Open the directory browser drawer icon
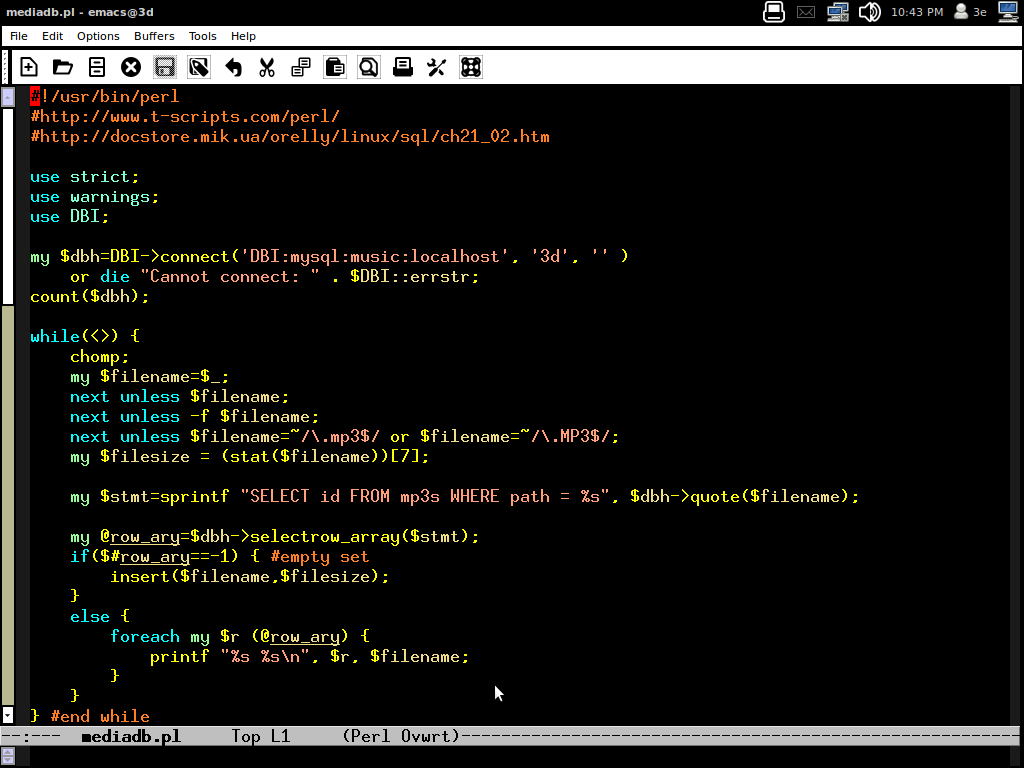1024x768 pixels. pos(97,67)
